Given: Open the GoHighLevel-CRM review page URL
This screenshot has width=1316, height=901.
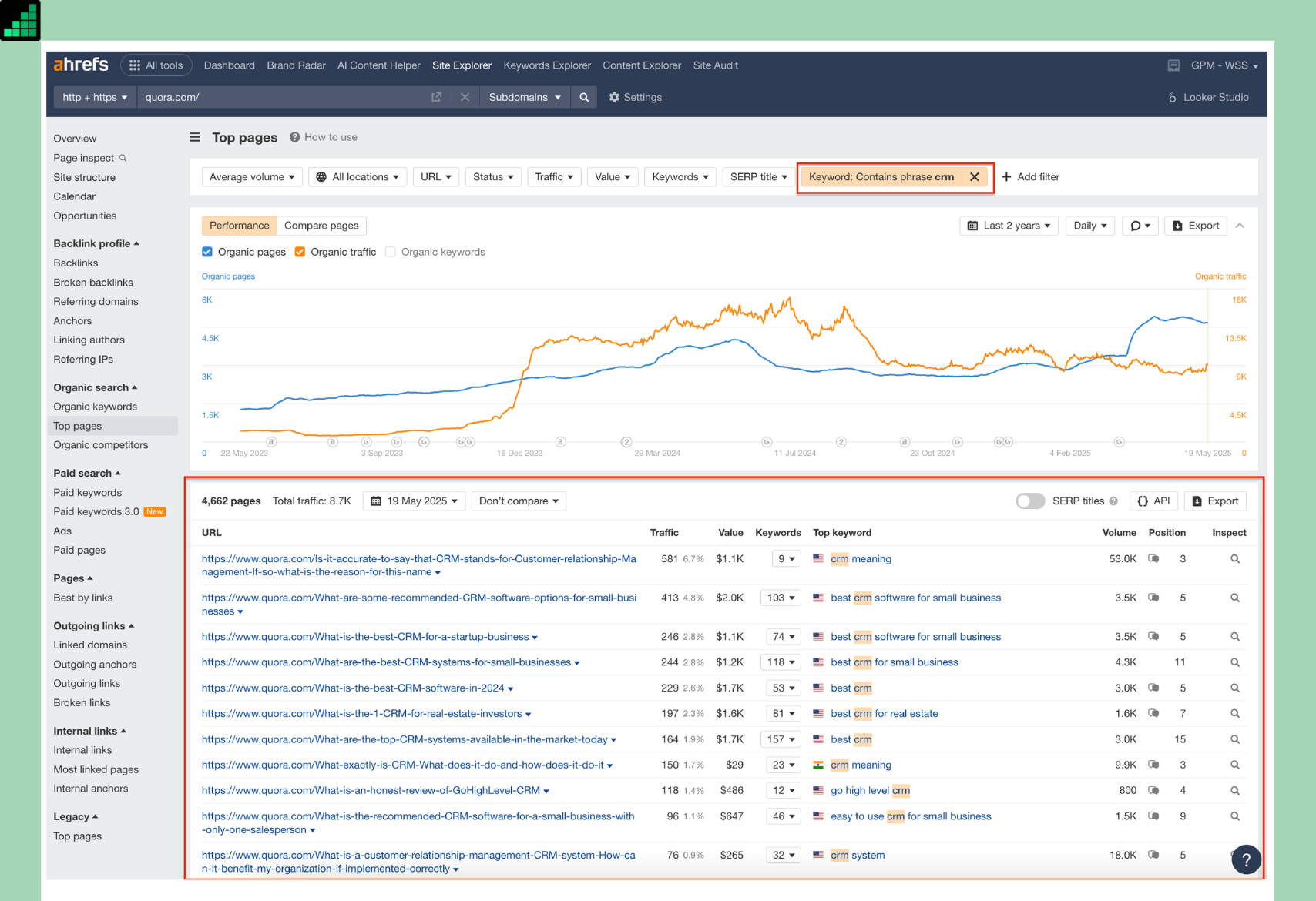Looking at the screenshot, I should pos(371,791).
